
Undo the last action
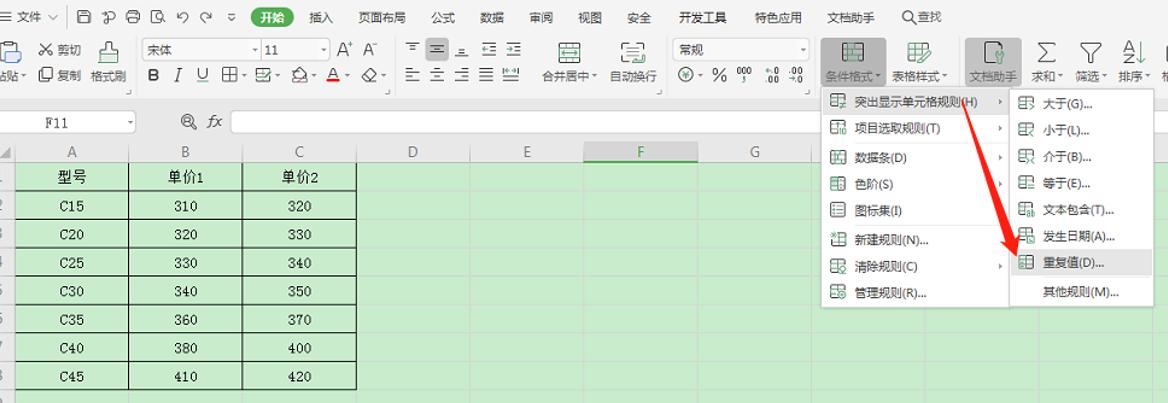pyautogui.click(x=182, y=16)
